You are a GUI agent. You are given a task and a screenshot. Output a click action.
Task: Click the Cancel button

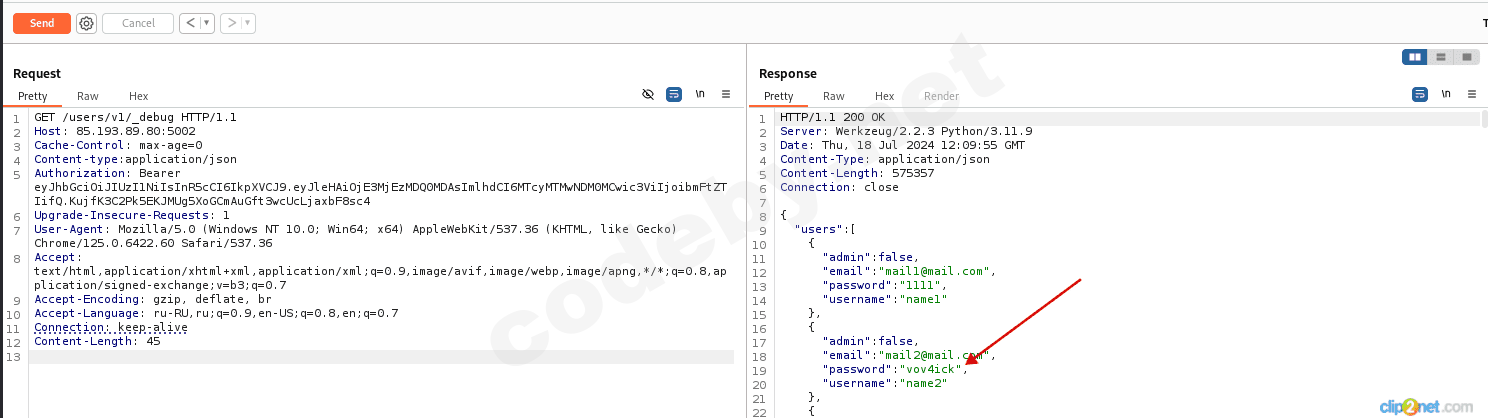[138, 23]
